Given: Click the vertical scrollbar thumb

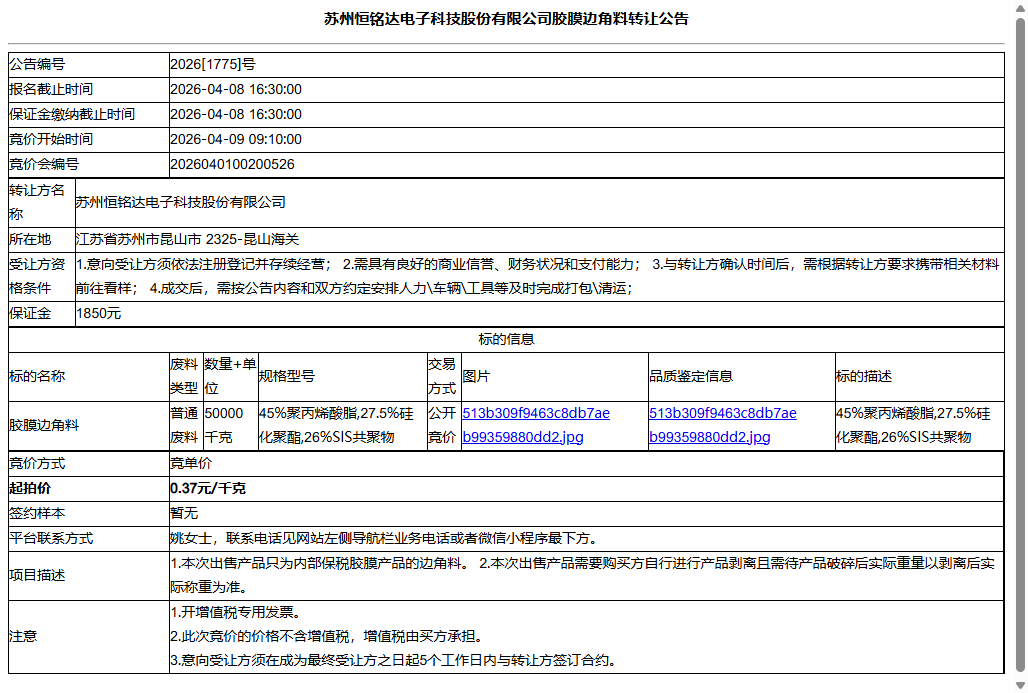Looking at the screenshot, I should point(1020,345).
